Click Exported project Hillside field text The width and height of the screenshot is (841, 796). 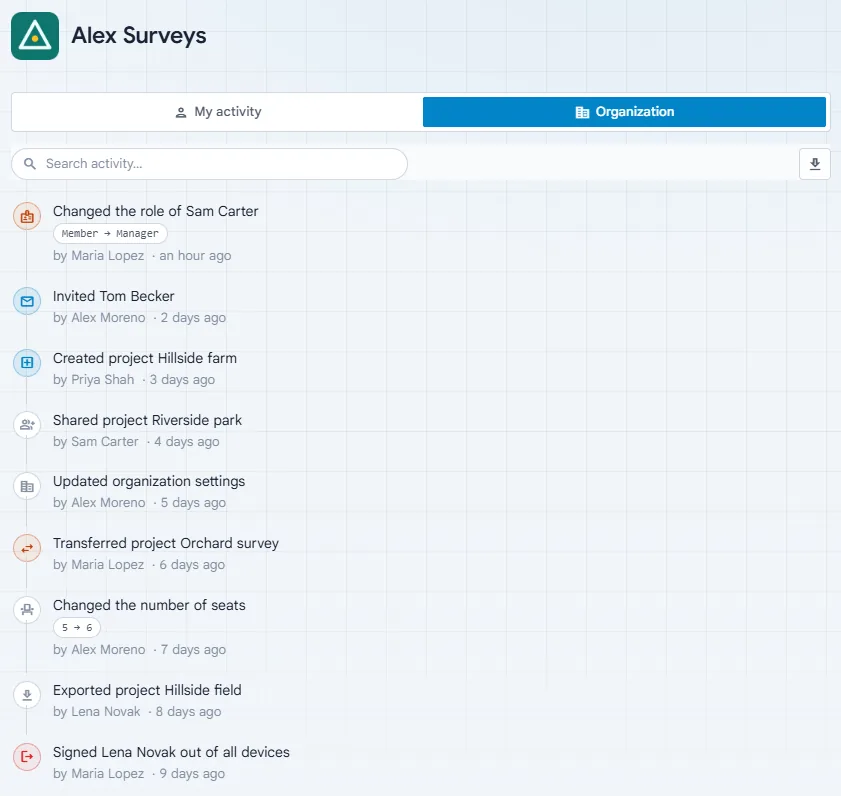tap(147, 690)
